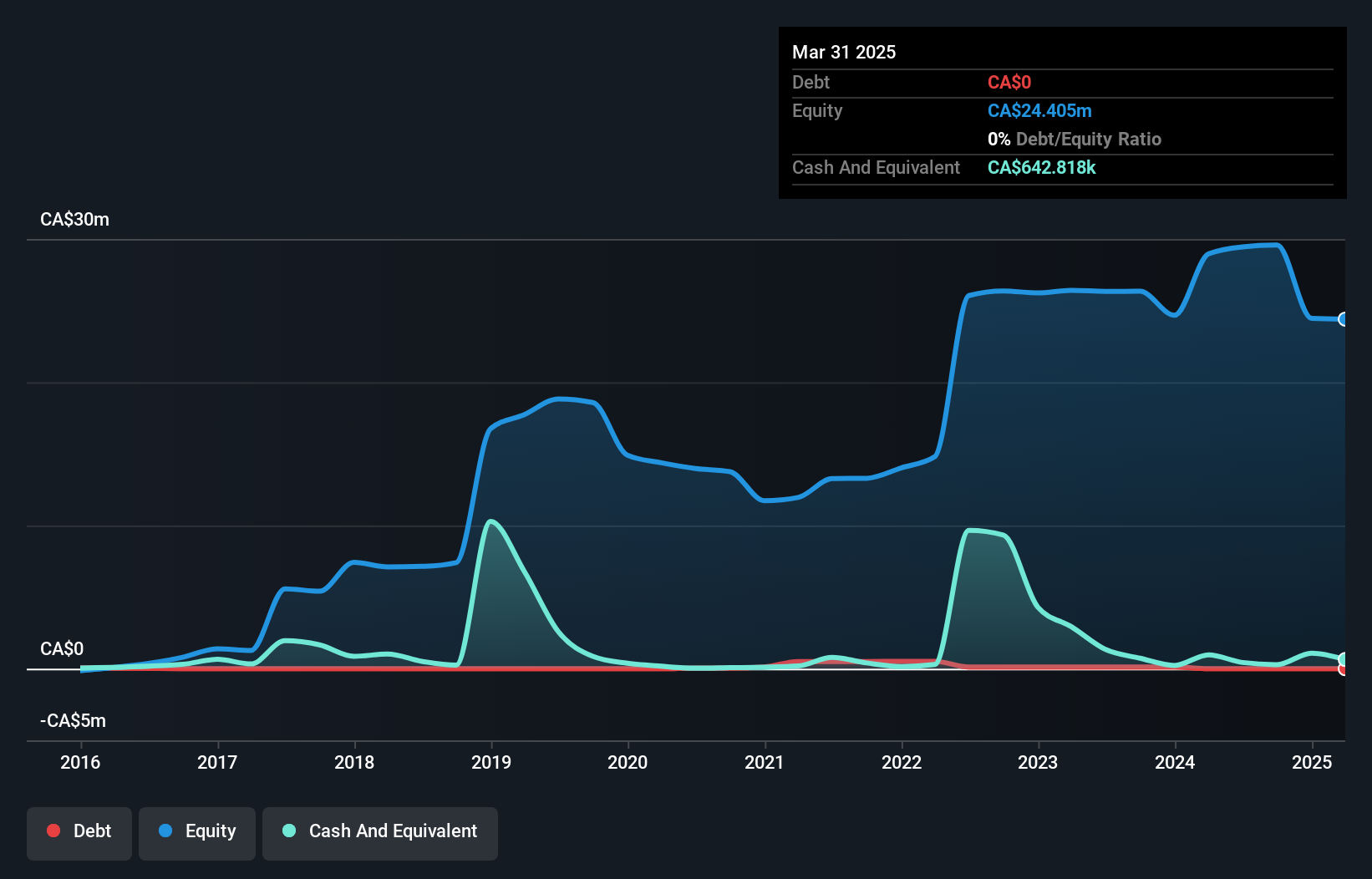This screenshot has width=1372, height=879.
Task: Click the Cash endpoint marker on the teal line
Action: point(1344,659)
